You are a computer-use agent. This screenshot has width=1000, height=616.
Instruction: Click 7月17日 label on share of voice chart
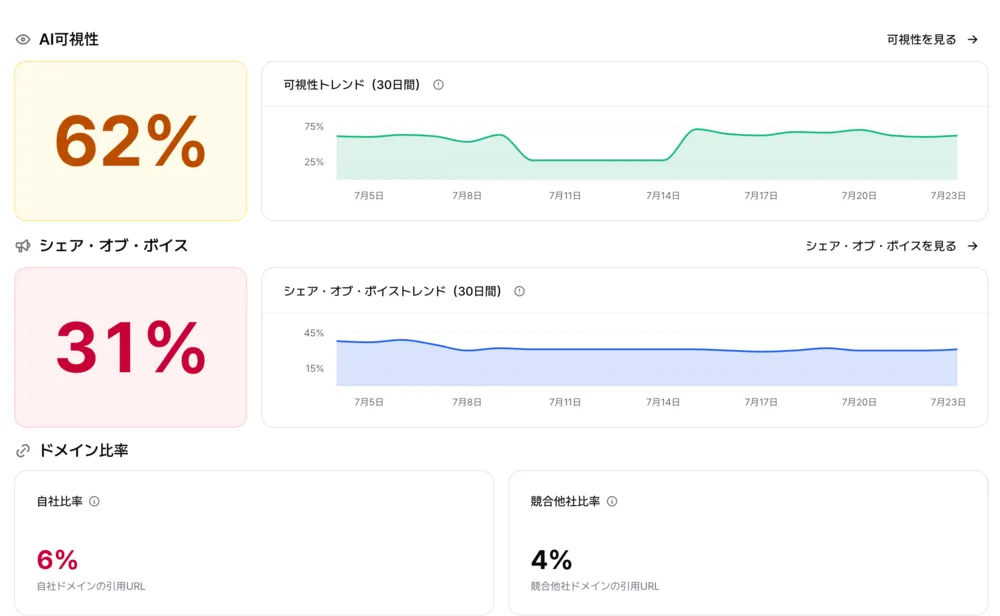point(761,402)
